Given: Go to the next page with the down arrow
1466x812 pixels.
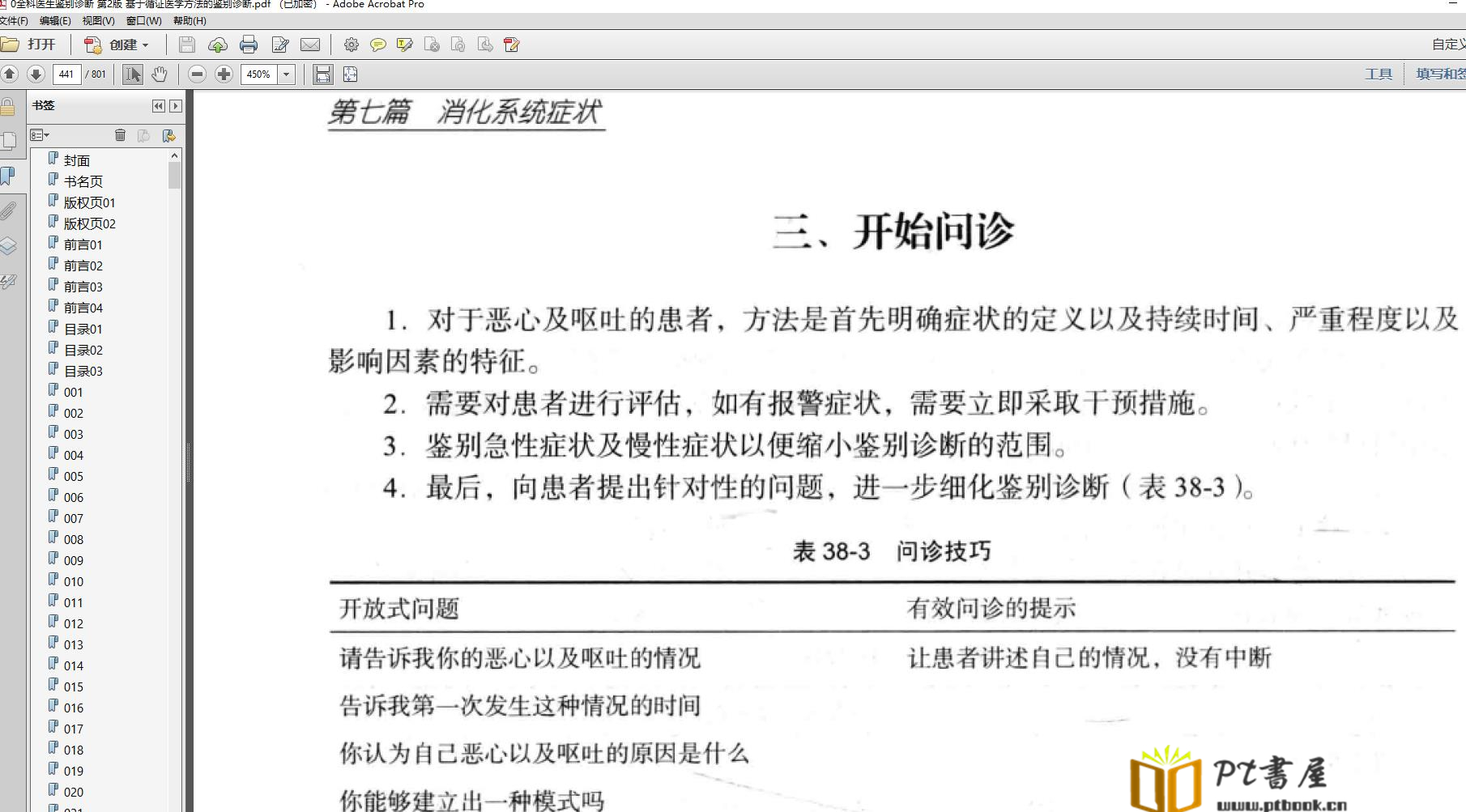Looking at the screenshot, I should [x=36, y=74].
